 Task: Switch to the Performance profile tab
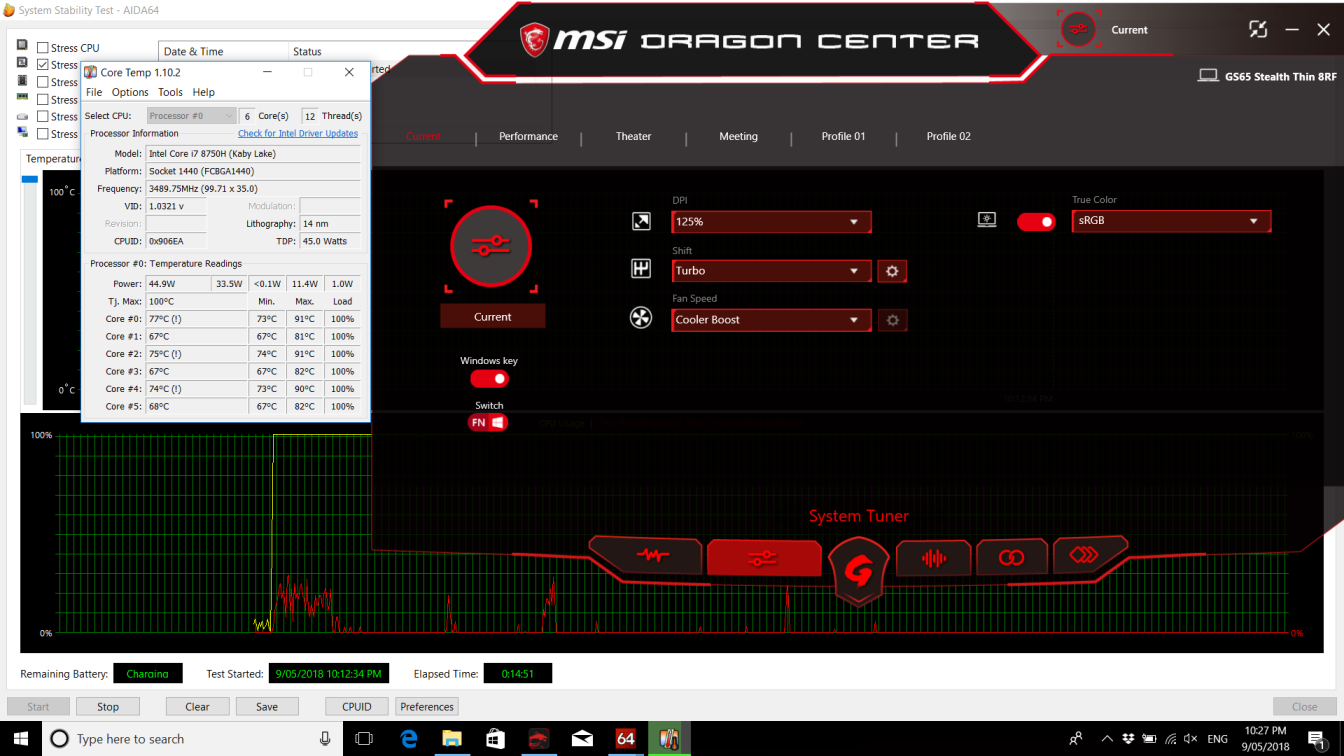click(528, 136)
